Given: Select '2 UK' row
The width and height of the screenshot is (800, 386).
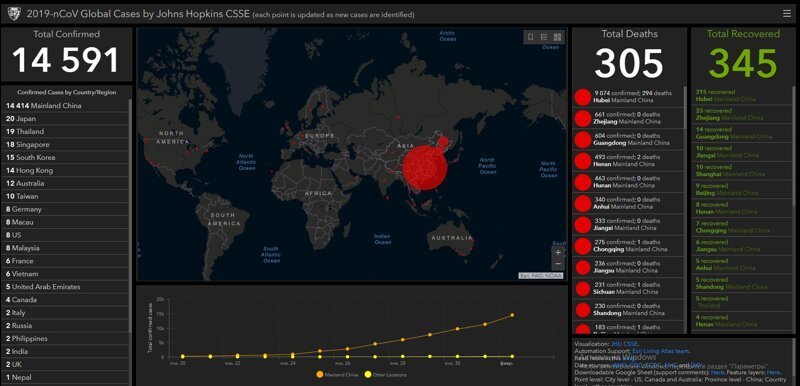Looking at the screenshot, I should pyautogui.click(x=65, y=365).
